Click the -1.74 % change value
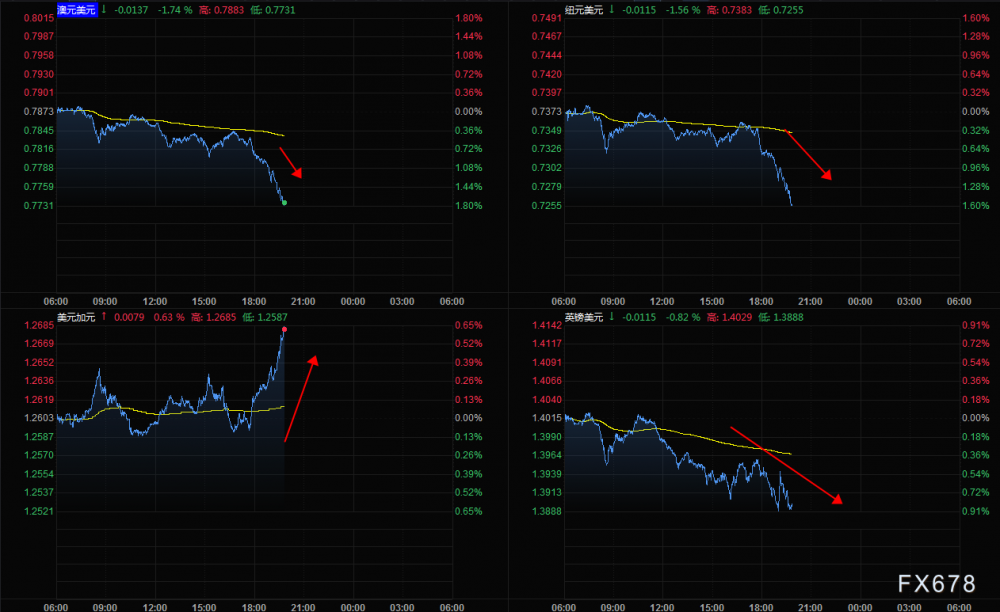Screen dimensions: 1000x612 click(175, 10)
